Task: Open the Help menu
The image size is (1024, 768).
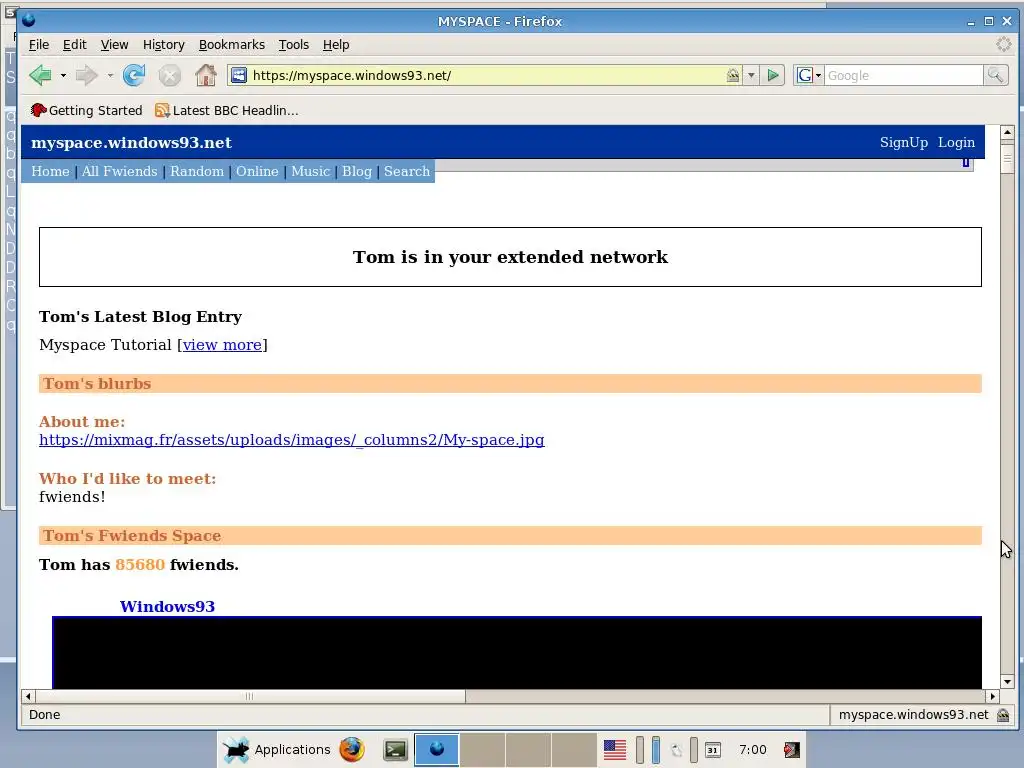Action: coord(336,44)
